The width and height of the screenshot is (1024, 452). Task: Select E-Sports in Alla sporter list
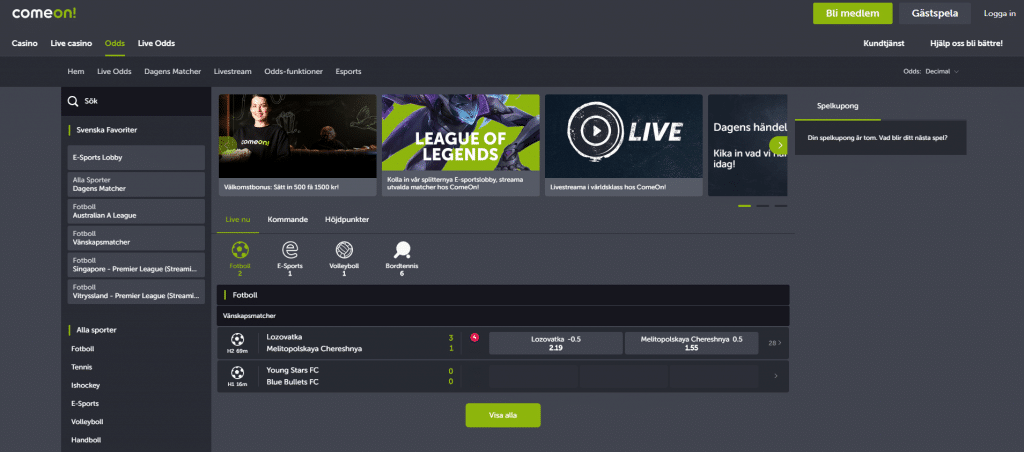tap(85, 404)
